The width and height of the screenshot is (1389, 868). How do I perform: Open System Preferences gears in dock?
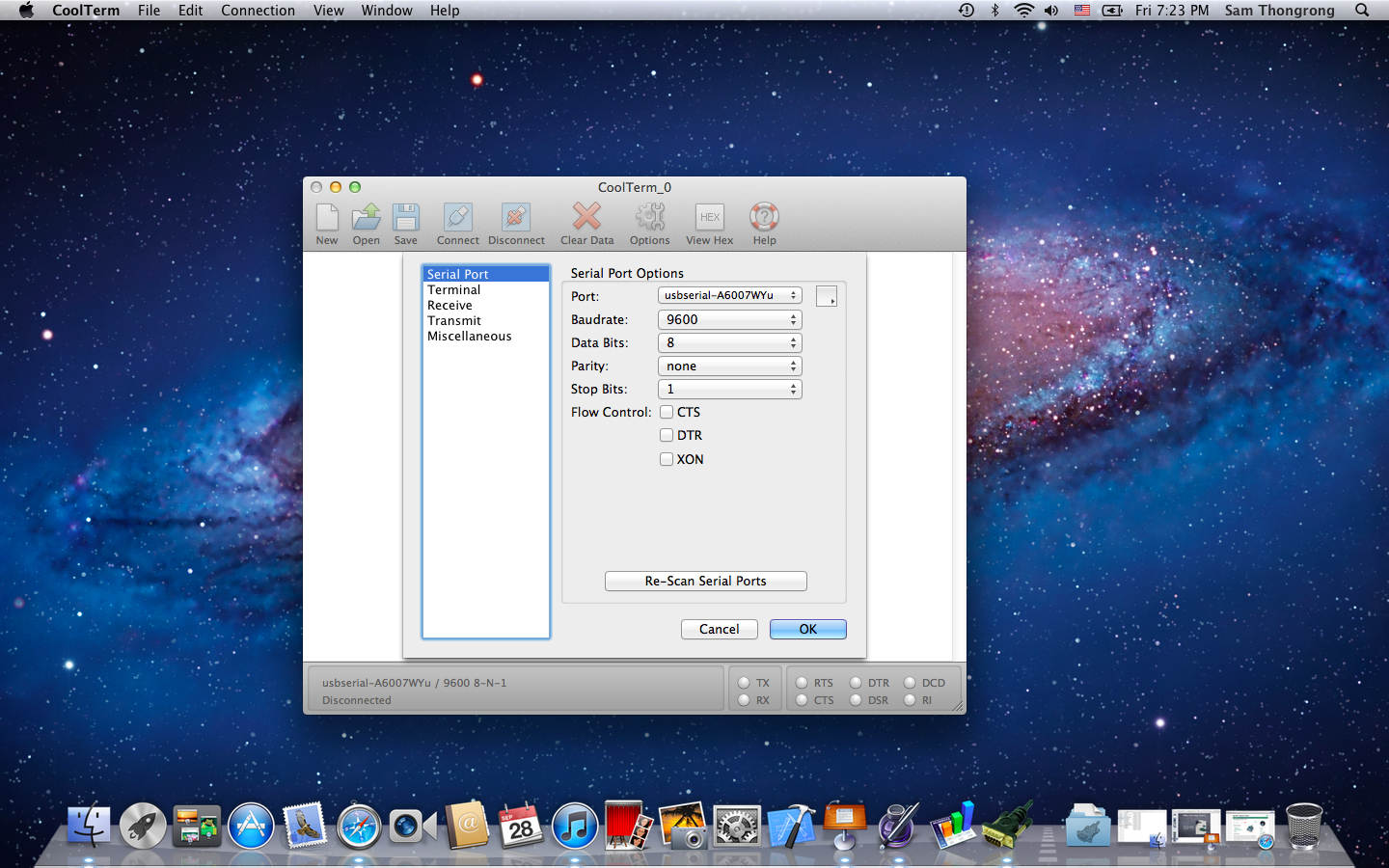[737, 827]
